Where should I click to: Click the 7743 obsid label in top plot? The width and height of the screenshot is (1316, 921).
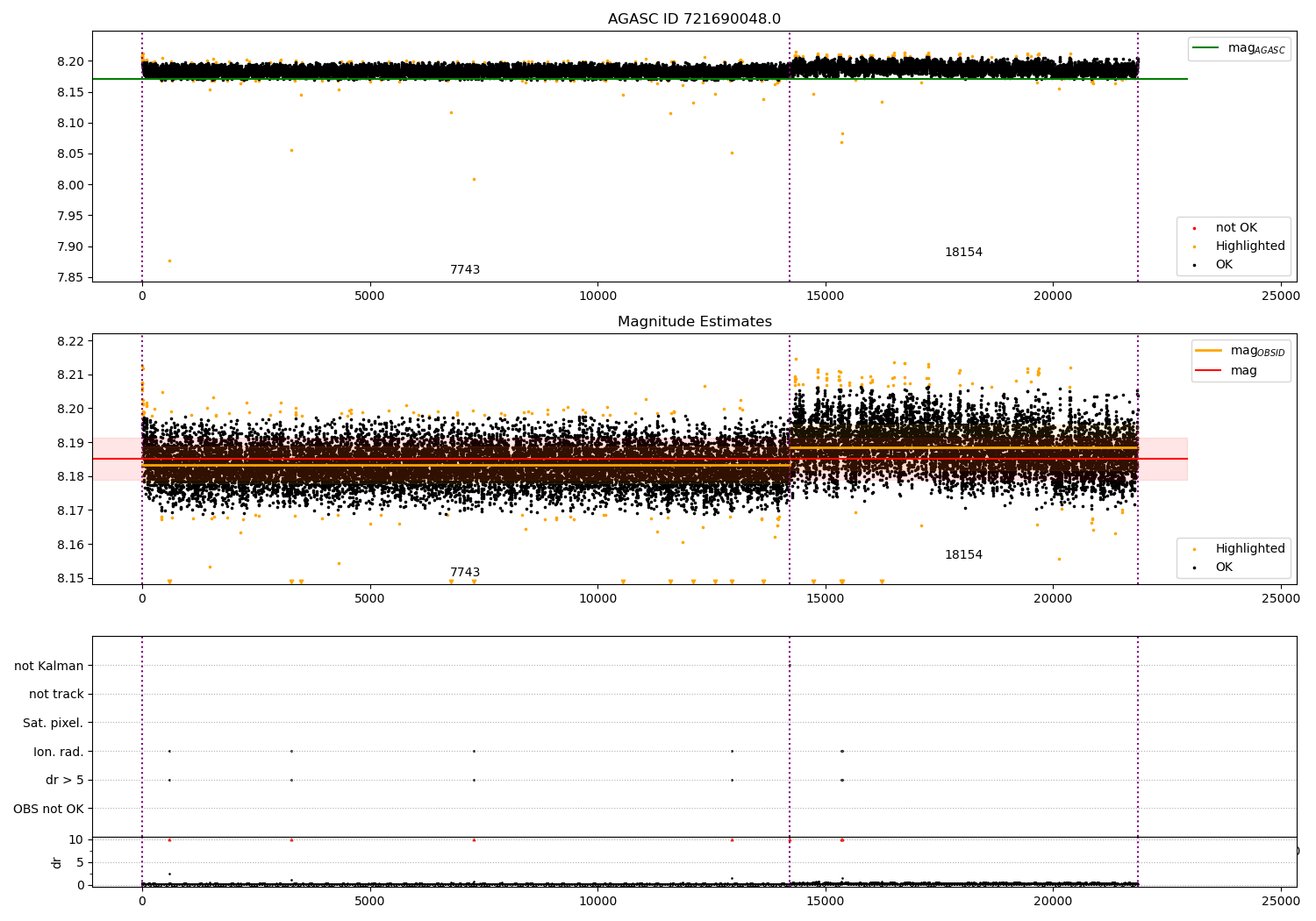pyautogui.click(x=465, y=270)
